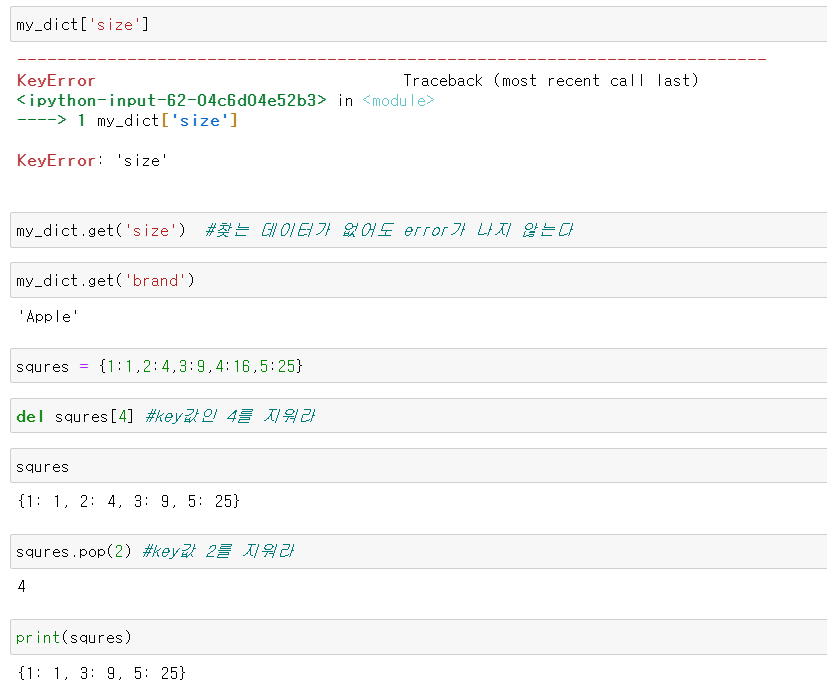Click the cell my_dict.get('size') with comment
The height and width of the screenshot is (694, 827).
pos(419,230)
